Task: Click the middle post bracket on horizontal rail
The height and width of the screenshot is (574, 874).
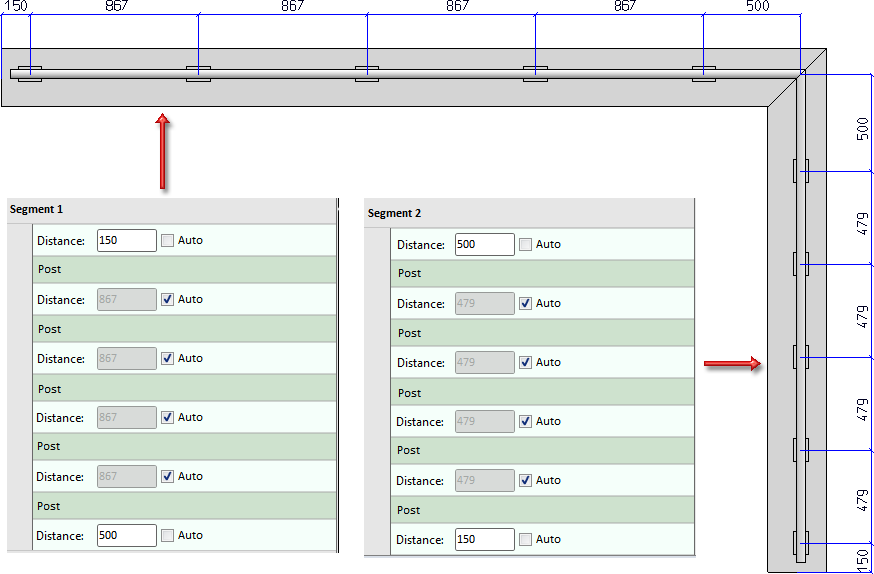Action: [x=367, y=73]
